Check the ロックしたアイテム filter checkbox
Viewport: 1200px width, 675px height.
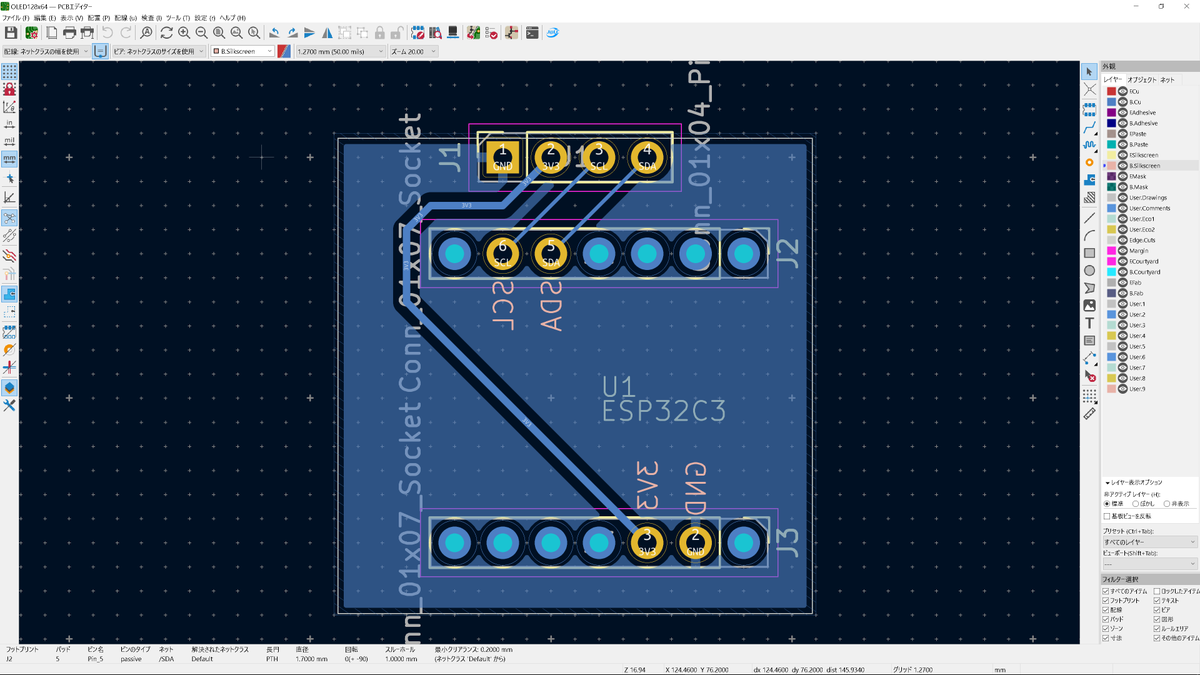tap(1176, 591)
